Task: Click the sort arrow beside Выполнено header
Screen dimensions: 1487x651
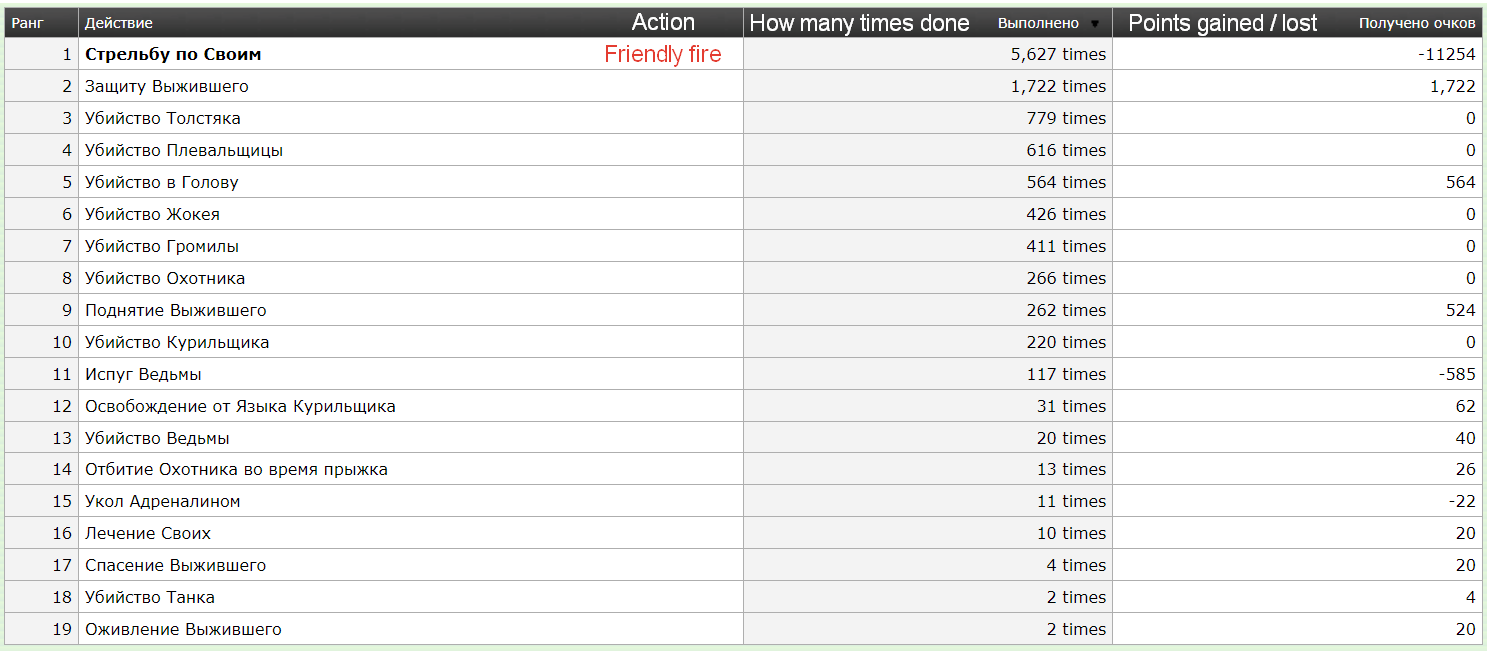Action: [1095, 24]
